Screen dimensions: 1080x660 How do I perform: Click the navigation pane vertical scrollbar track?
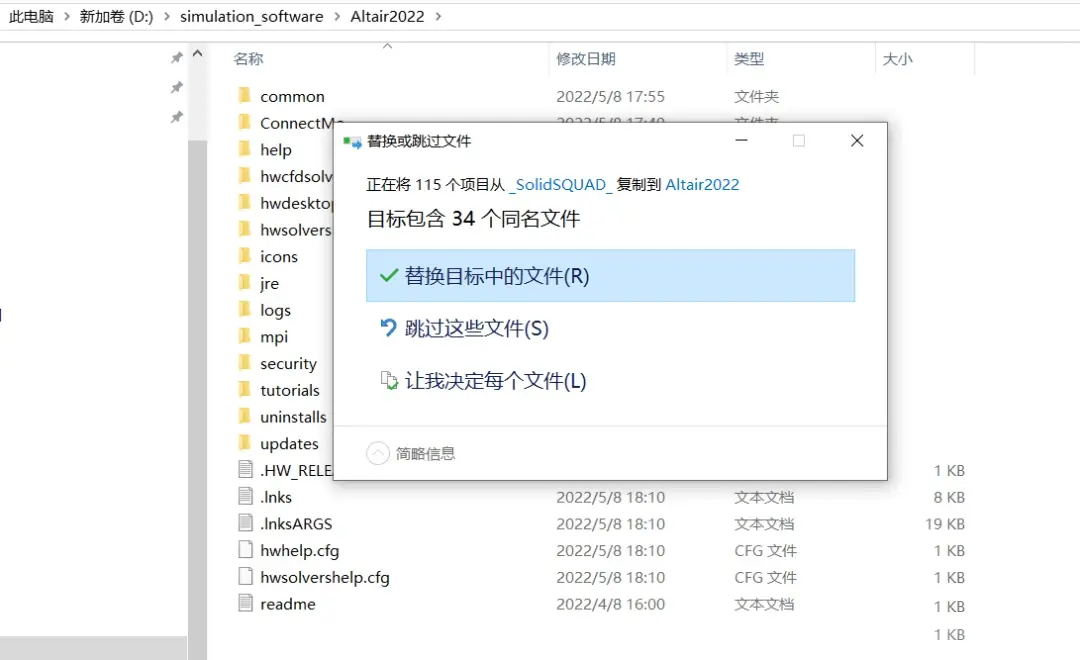[198, 400]
